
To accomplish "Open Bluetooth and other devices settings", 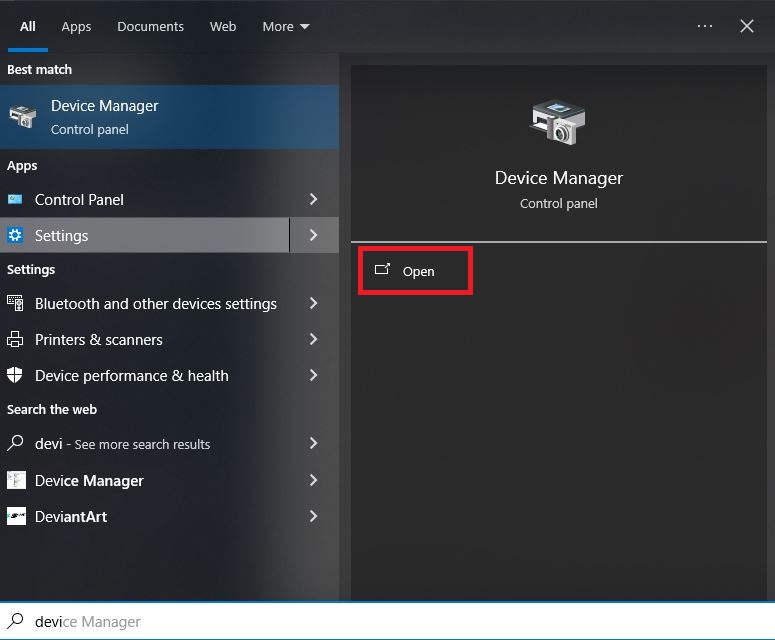I will click(145, 303).
